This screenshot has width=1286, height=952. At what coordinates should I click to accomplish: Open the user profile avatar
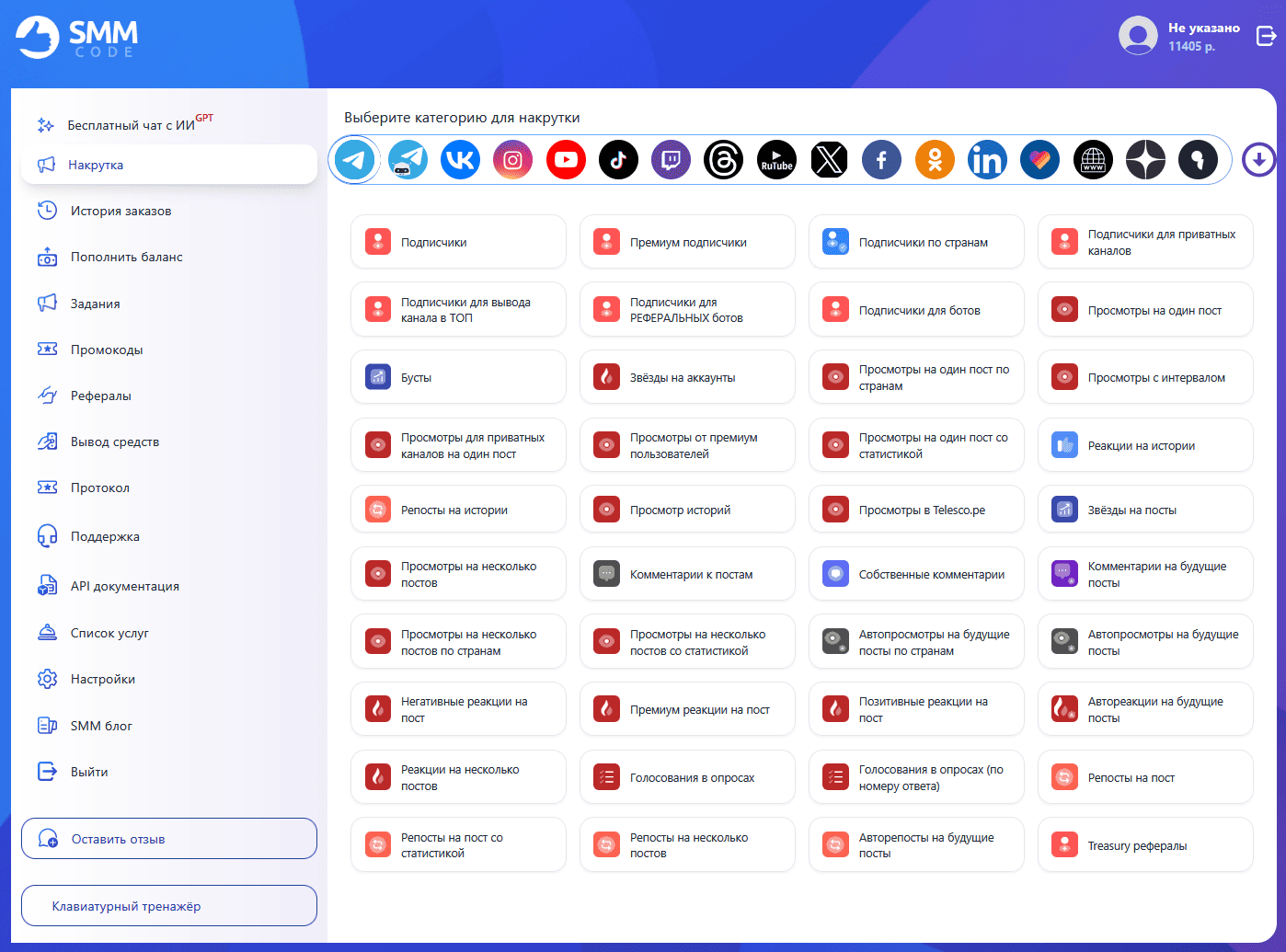1138,36
